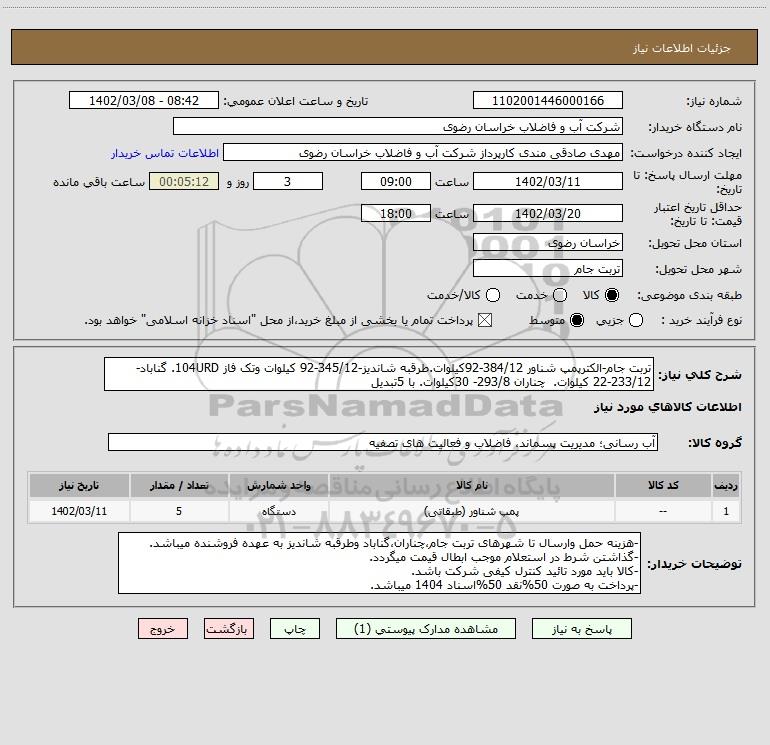Click the table date cell 1402/03/11

(x=79, y=511)
